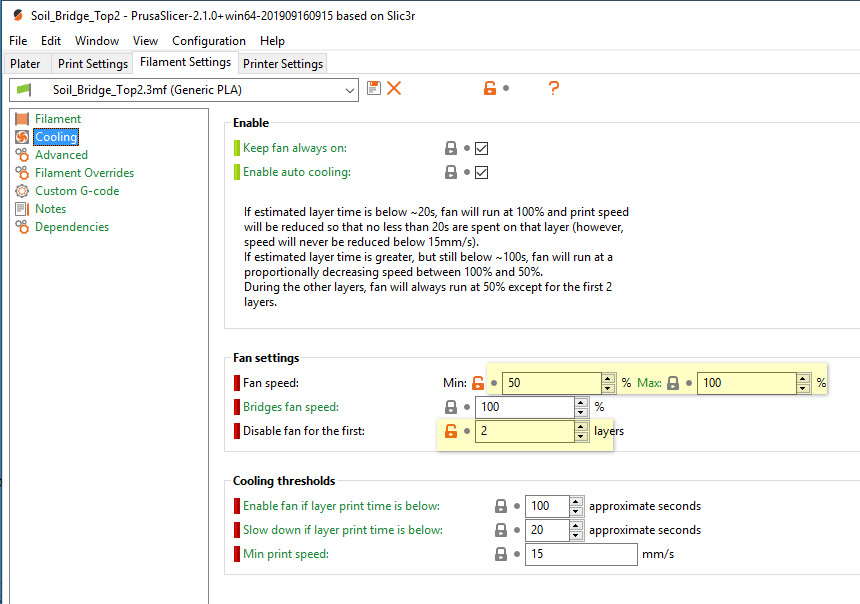Screen dimensions: 860x604
Task: Open Custom G-code page
Action: (77, 191)
